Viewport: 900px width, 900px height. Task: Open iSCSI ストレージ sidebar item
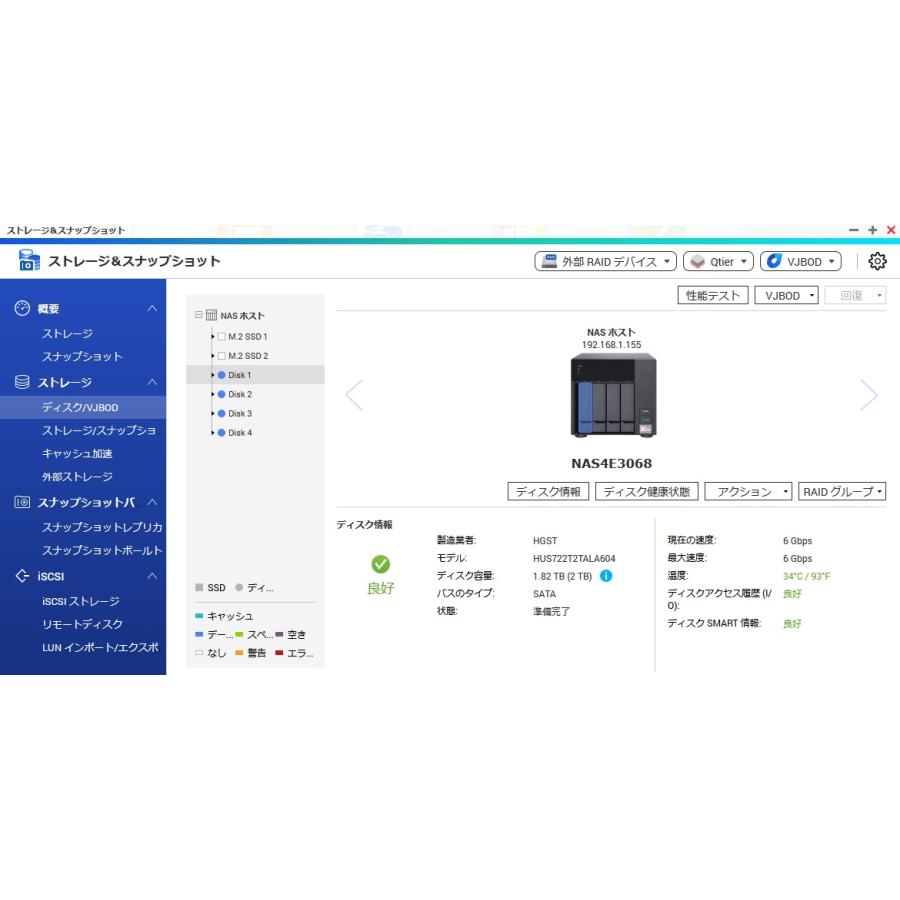click(x=80, y=601)
